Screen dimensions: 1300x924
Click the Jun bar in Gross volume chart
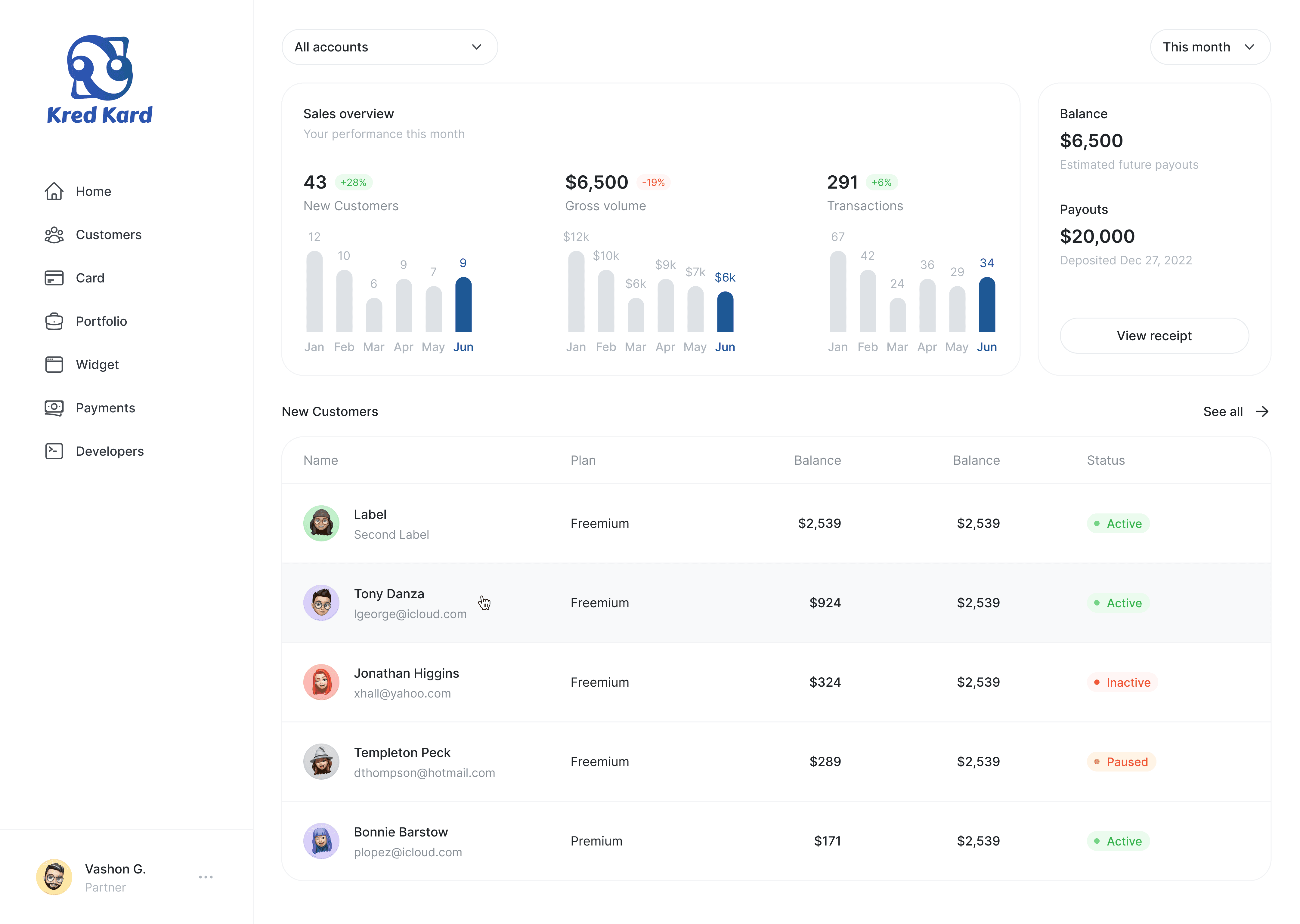click(x=725, y=312)
